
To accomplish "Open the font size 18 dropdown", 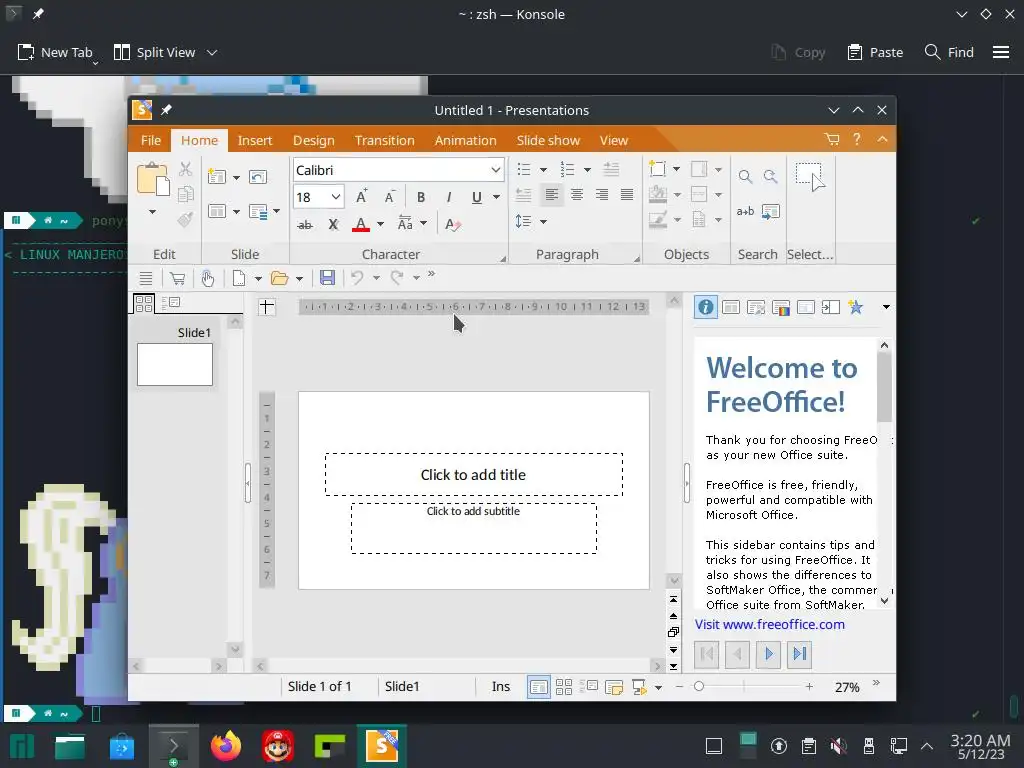I will coord(336,197).
